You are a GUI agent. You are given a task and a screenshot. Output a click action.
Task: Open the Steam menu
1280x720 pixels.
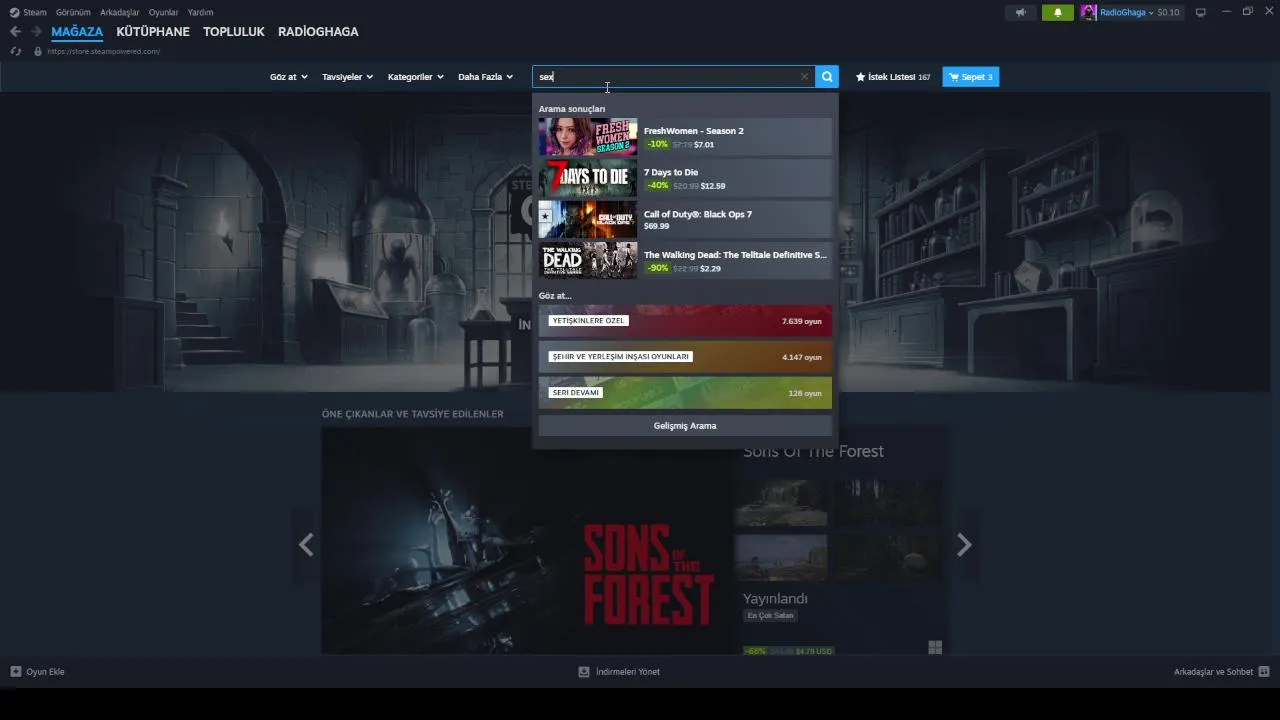(35, 12)
